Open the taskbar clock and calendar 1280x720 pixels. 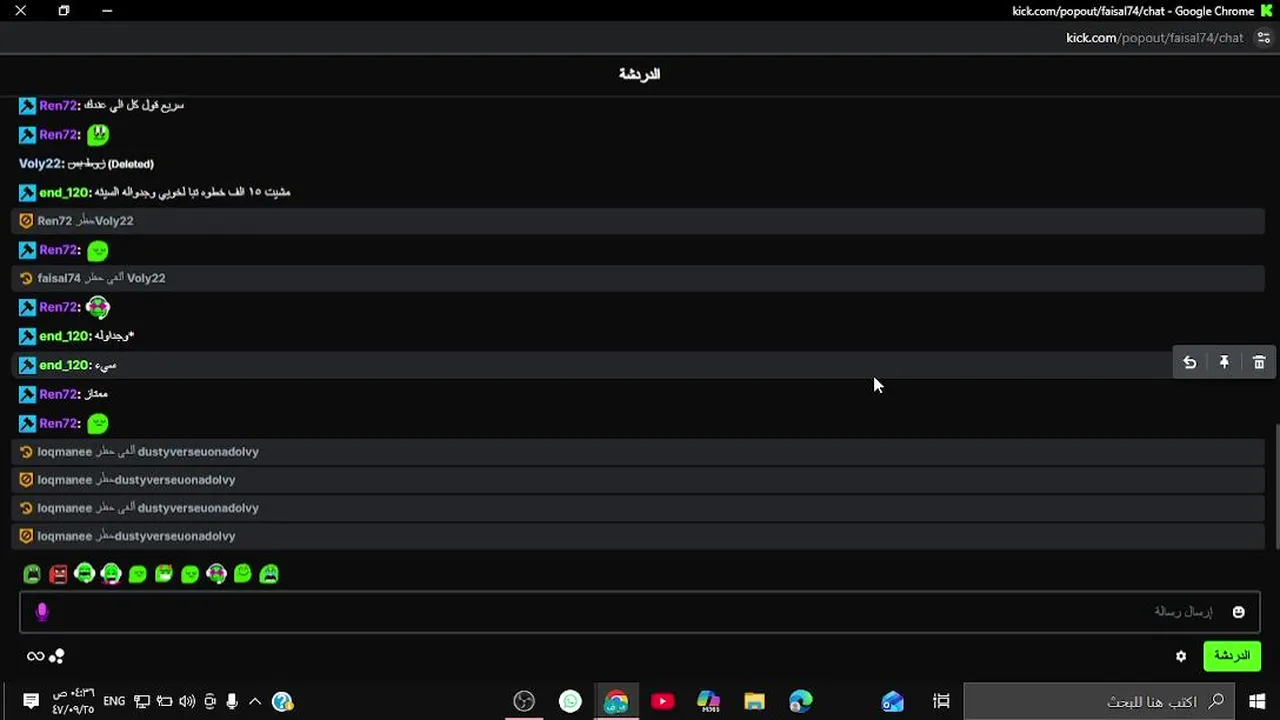click(73, 701)
